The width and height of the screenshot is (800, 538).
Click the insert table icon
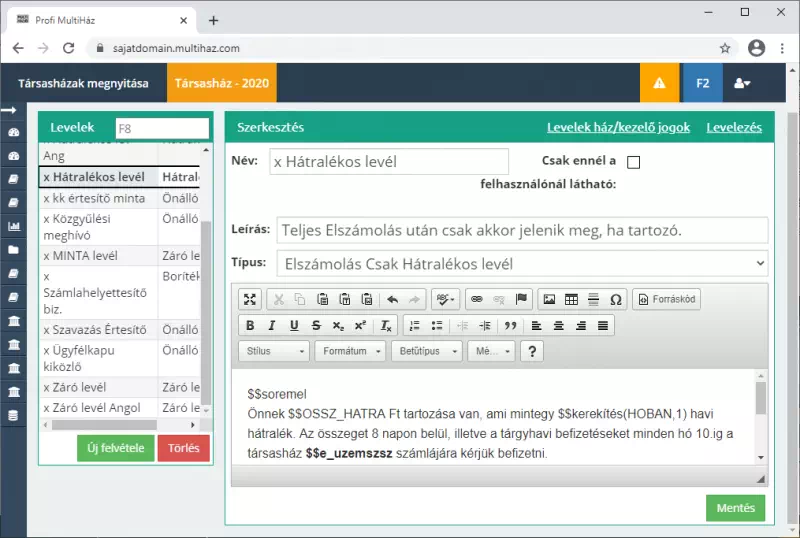571,299
